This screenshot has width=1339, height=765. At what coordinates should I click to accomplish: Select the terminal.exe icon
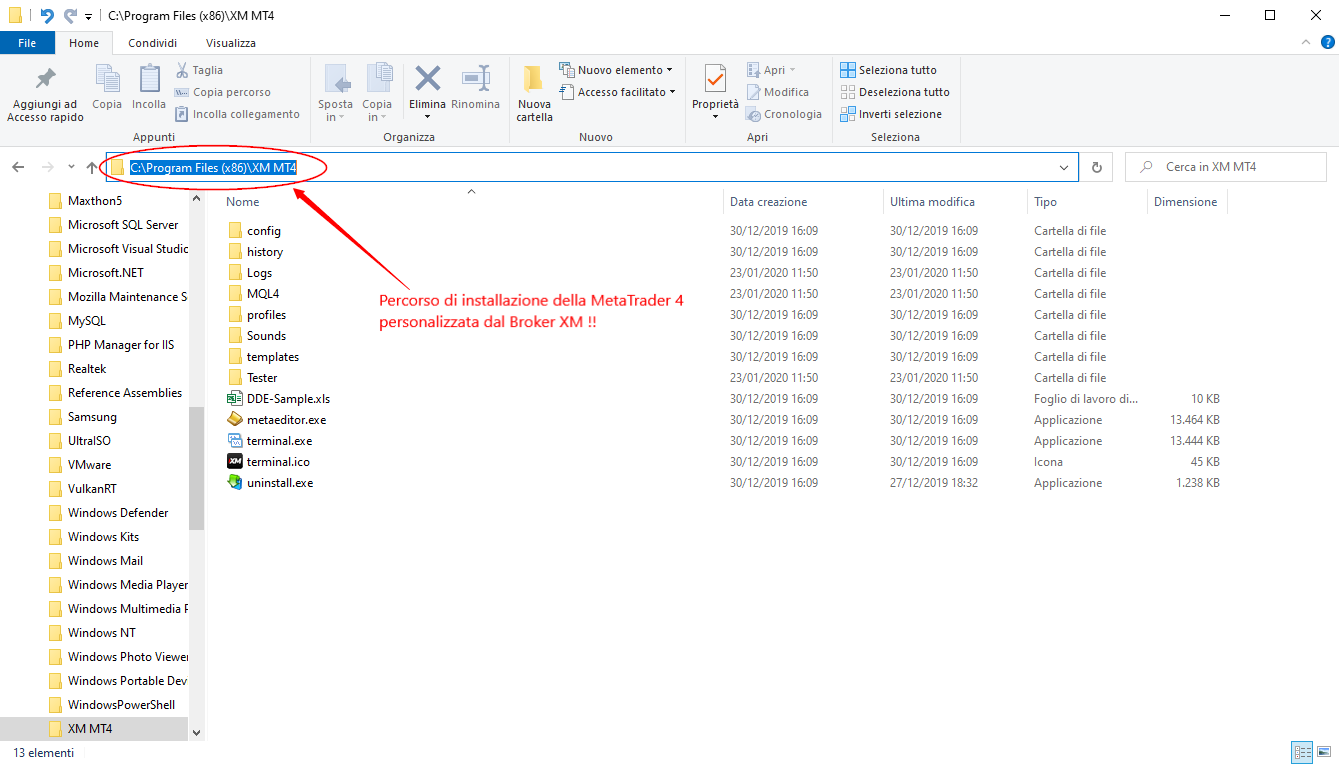point(235,441)
